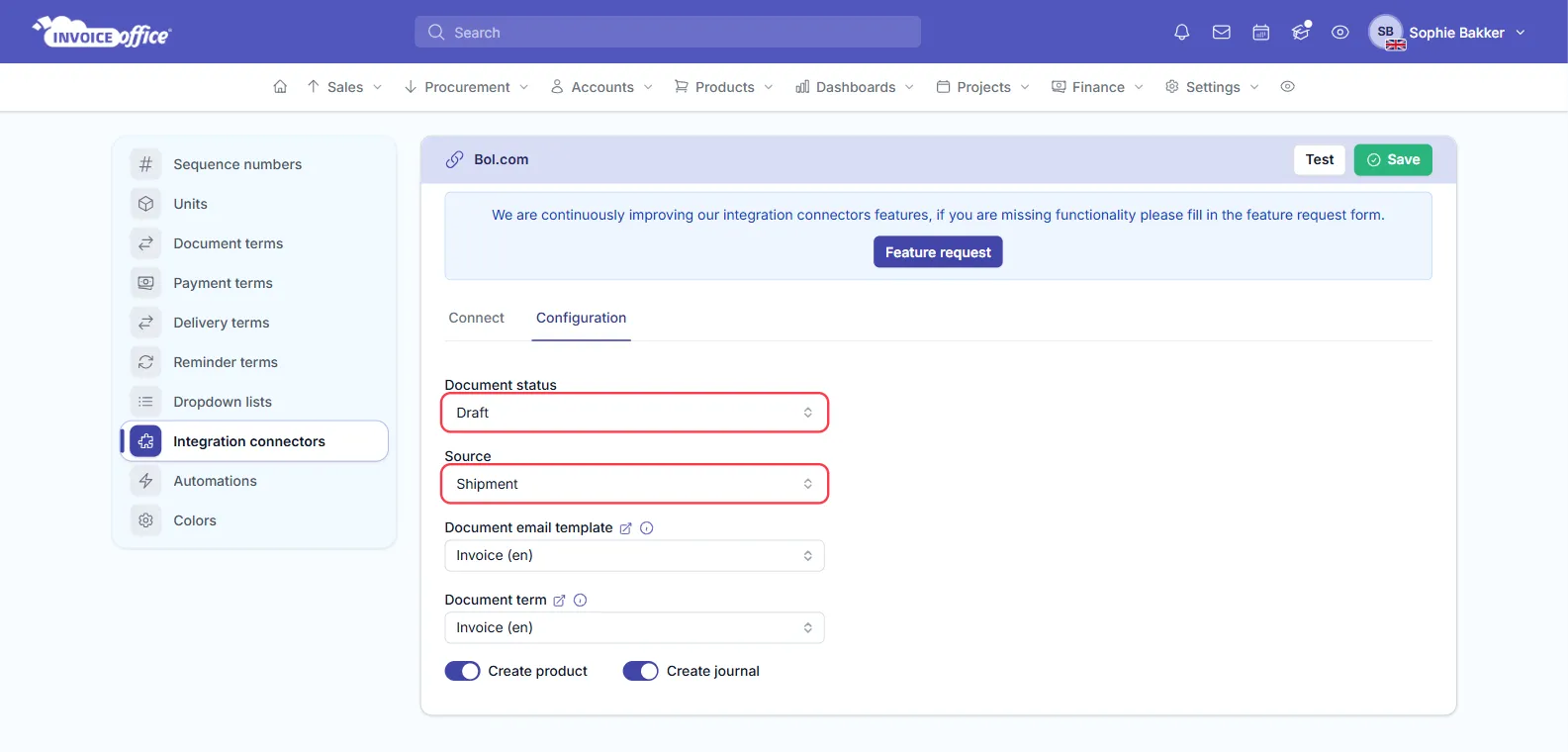Open the Document email template dropdown
Image resolution: width=1568 pixels, height=752 pixels.
point(634,556)
